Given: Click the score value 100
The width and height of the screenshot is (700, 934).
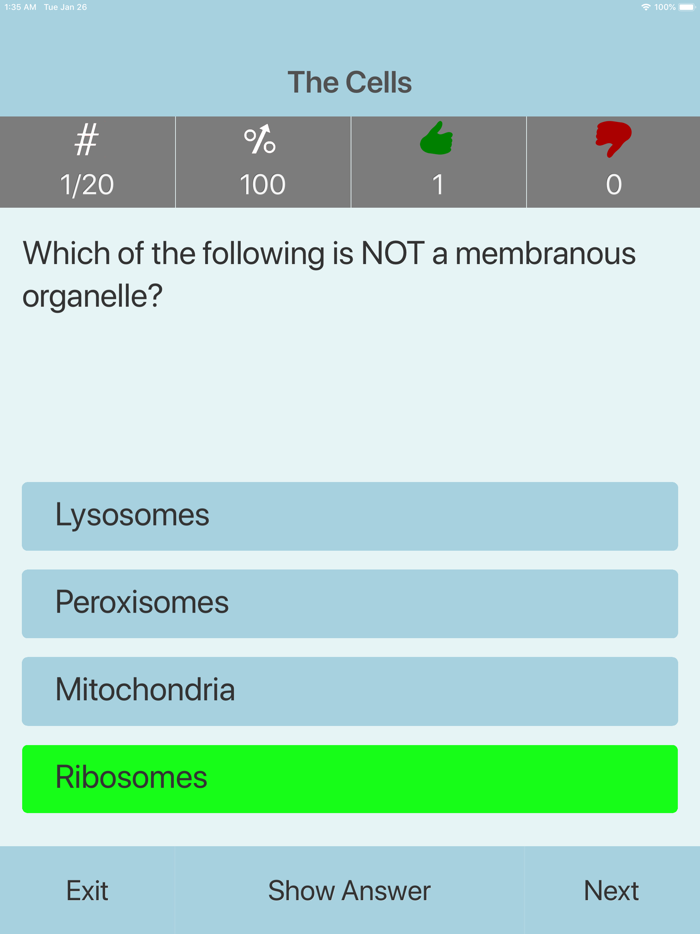Looking at the screenshot, I should tap(262, 184).
